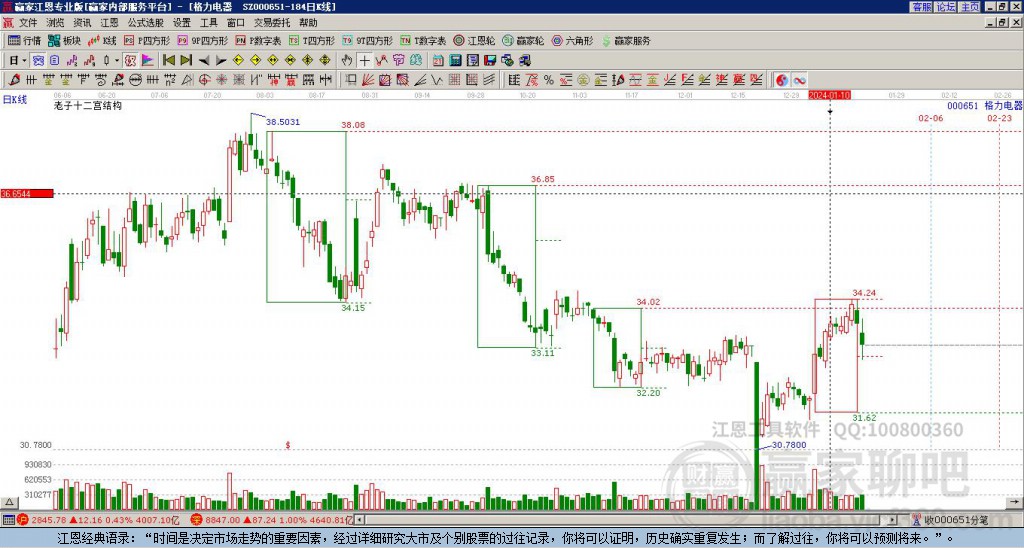Click the 老子十二宫结构 indicator label
This screenshot has height=548, width=1024.
(x=88, y=105)
